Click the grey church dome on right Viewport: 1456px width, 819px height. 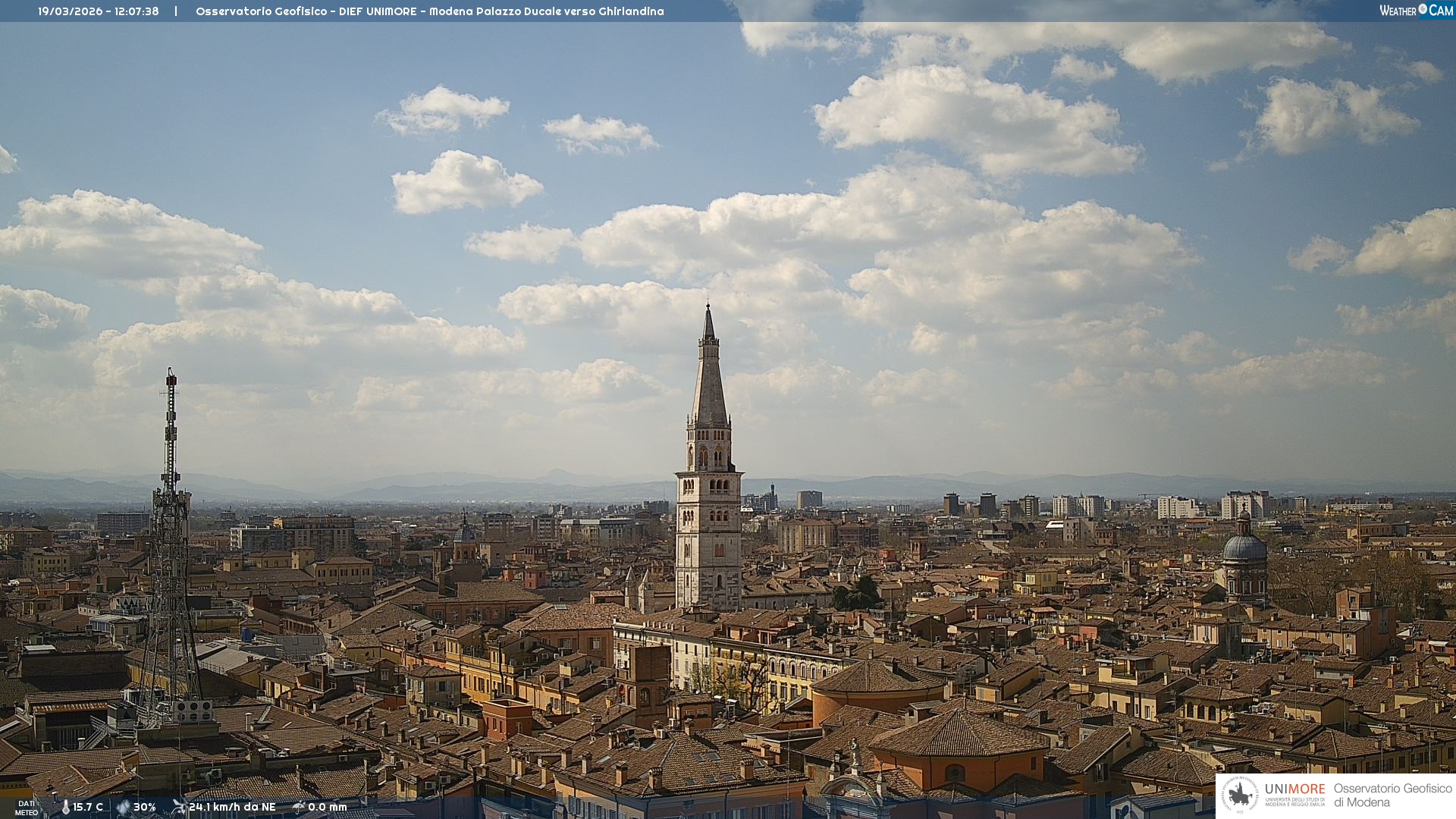pyautogui.click(x=1244, y=548)
